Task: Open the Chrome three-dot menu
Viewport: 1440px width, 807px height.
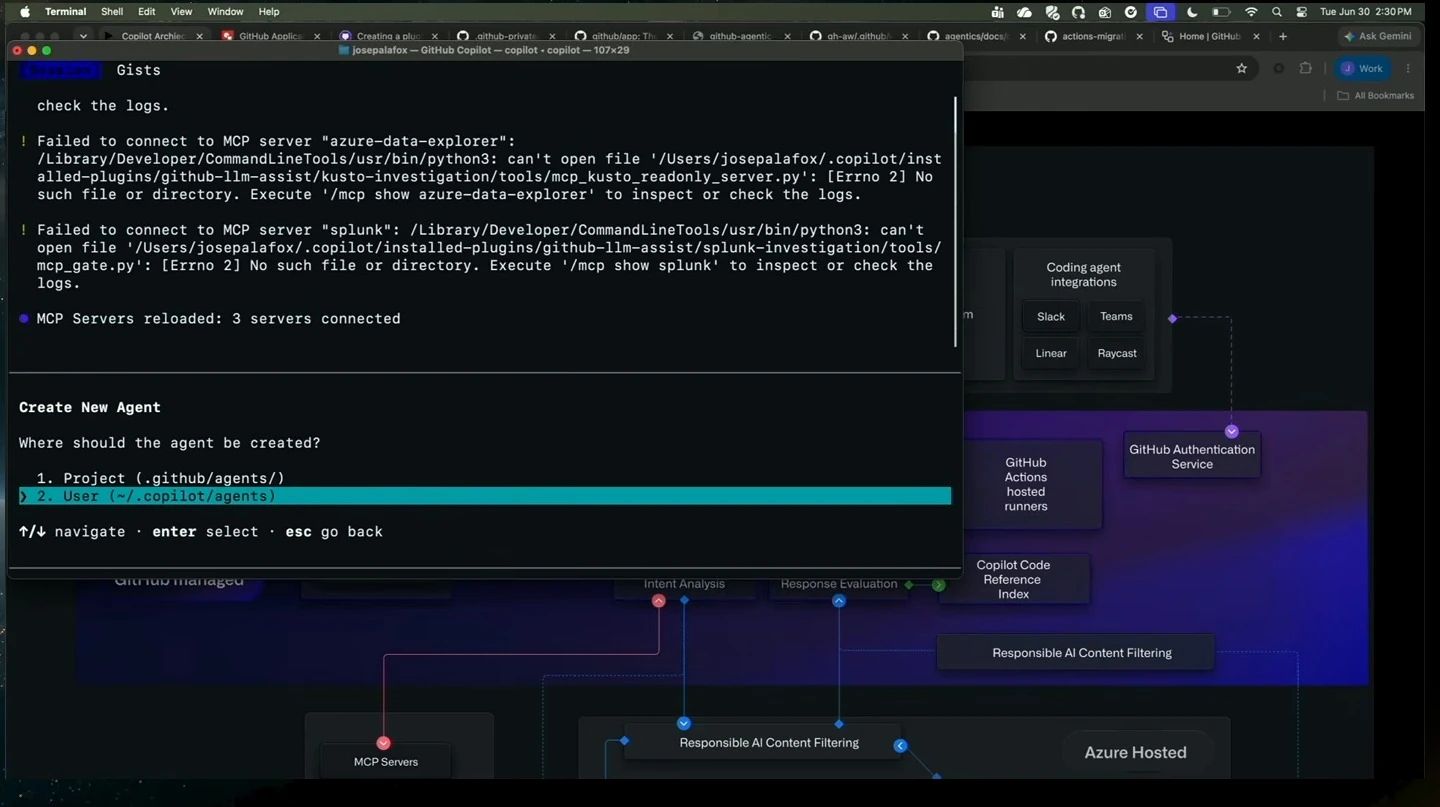Action: (1408, 68)
